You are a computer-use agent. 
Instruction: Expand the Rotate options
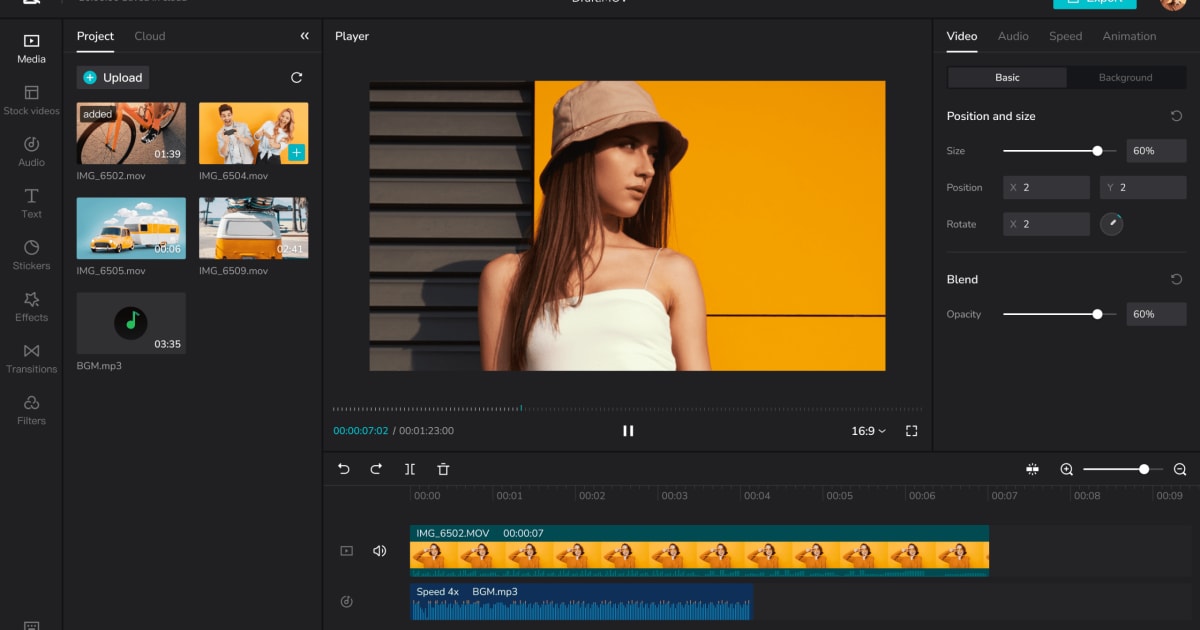pyautogui.click(x=1111, y=224)
